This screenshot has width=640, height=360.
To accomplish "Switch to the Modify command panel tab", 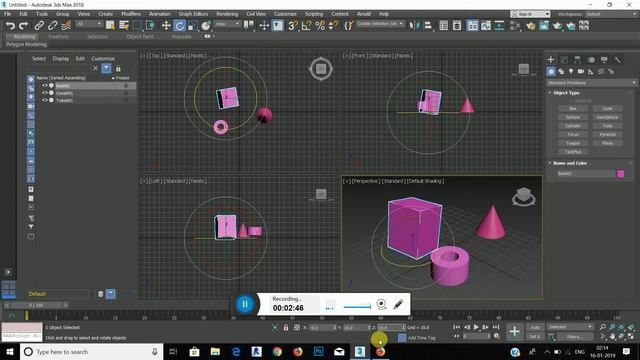I will pyautogui.click(x=564, y=60).
